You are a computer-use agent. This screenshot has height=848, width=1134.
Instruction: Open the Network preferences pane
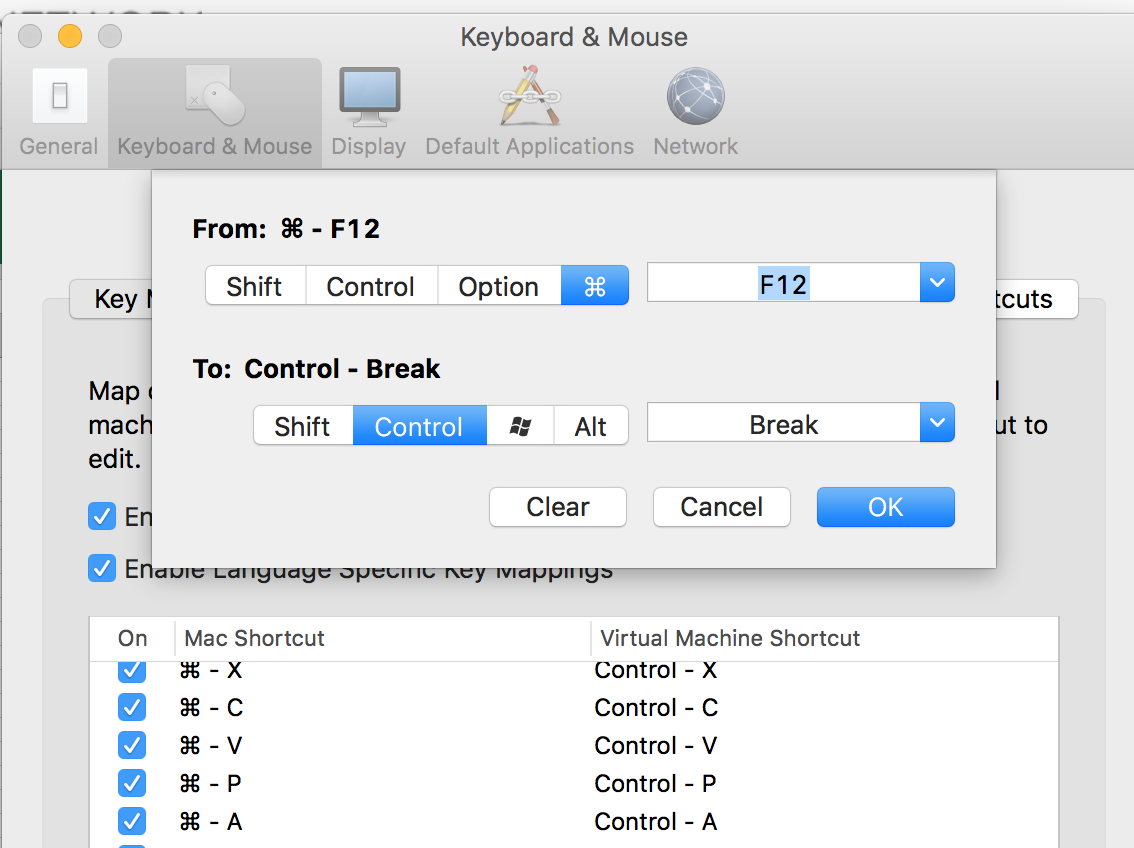(x=695, y=108)
